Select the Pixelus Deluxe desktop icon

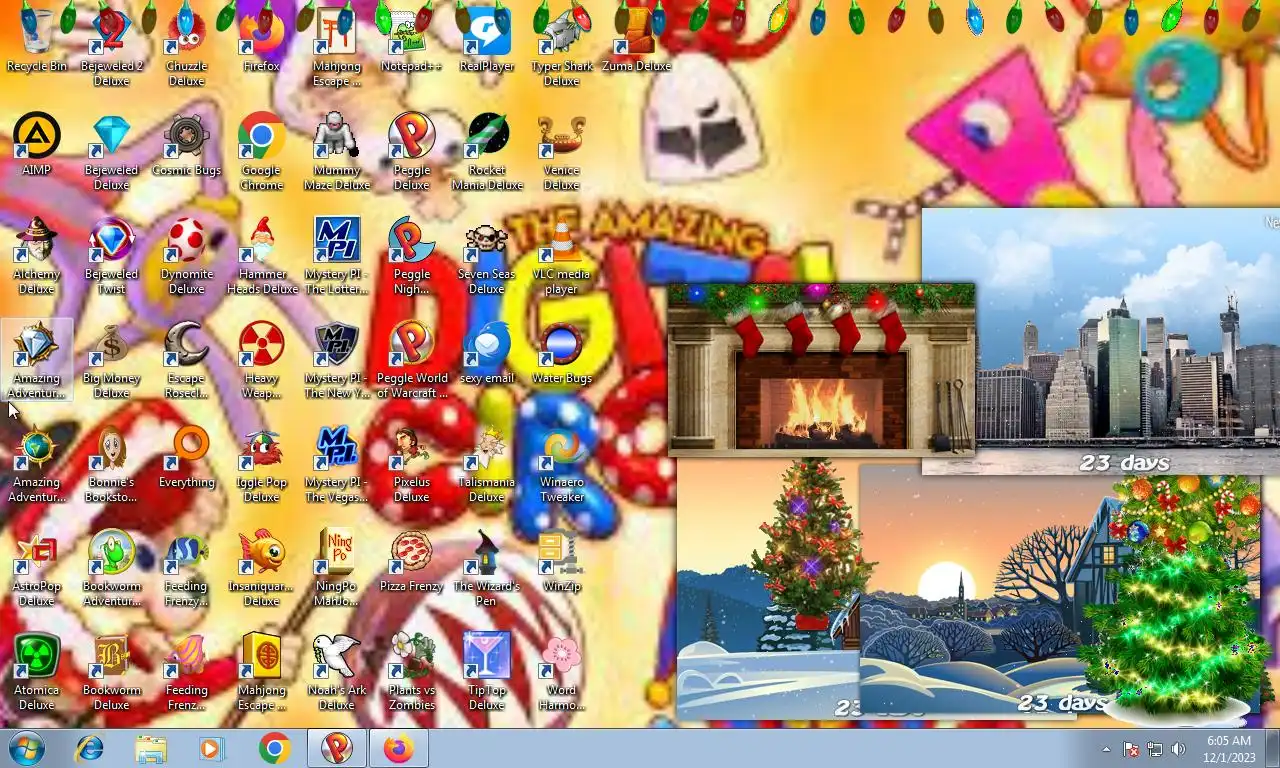(411, 464)
